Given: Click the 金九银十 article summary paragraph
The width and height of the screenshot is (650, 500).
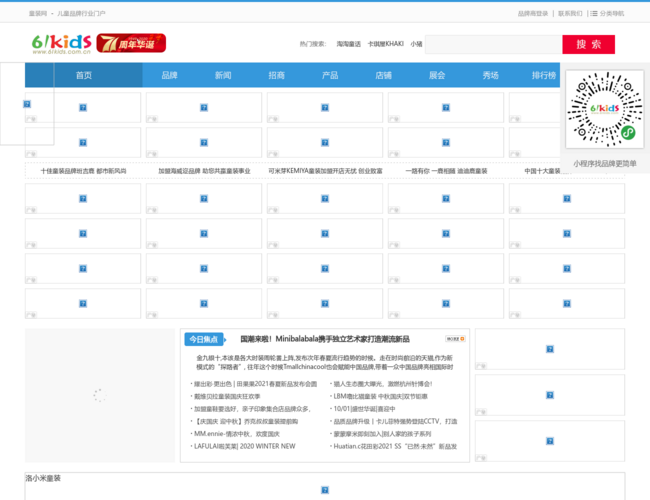Looking at the screenshot, I should click(x=325, y=362).
